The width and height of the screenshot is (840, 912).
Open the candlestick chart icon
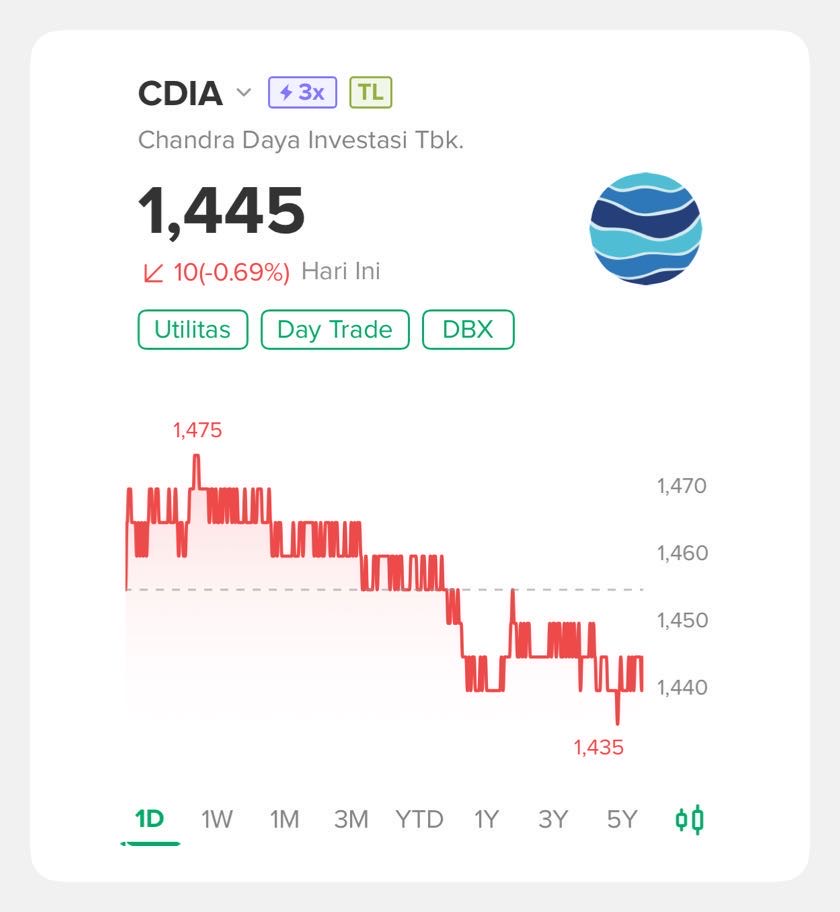pyautogui.click(x=689, y=820)
